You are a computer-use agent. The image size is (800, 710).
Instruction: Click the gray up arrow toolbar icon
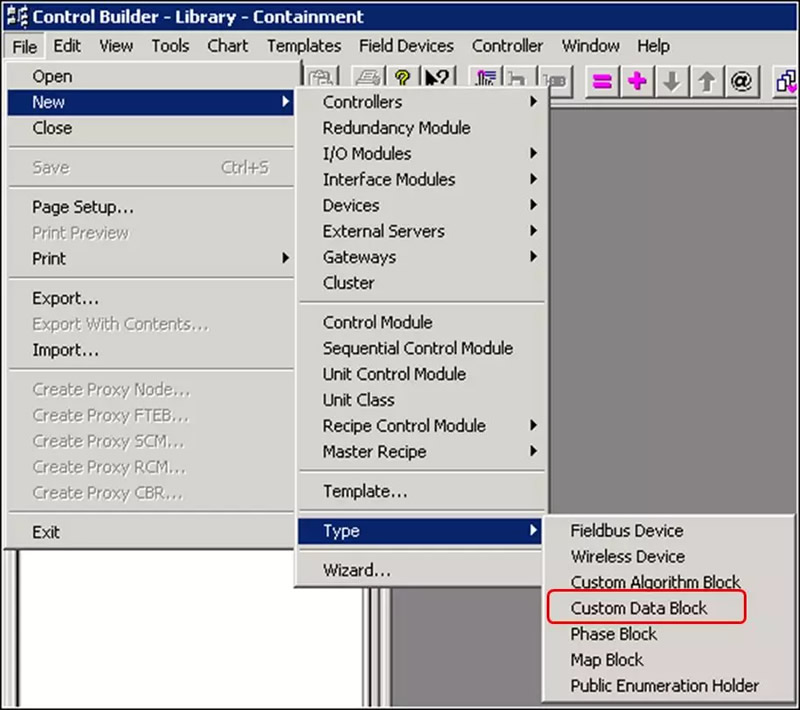click(706, 81)
